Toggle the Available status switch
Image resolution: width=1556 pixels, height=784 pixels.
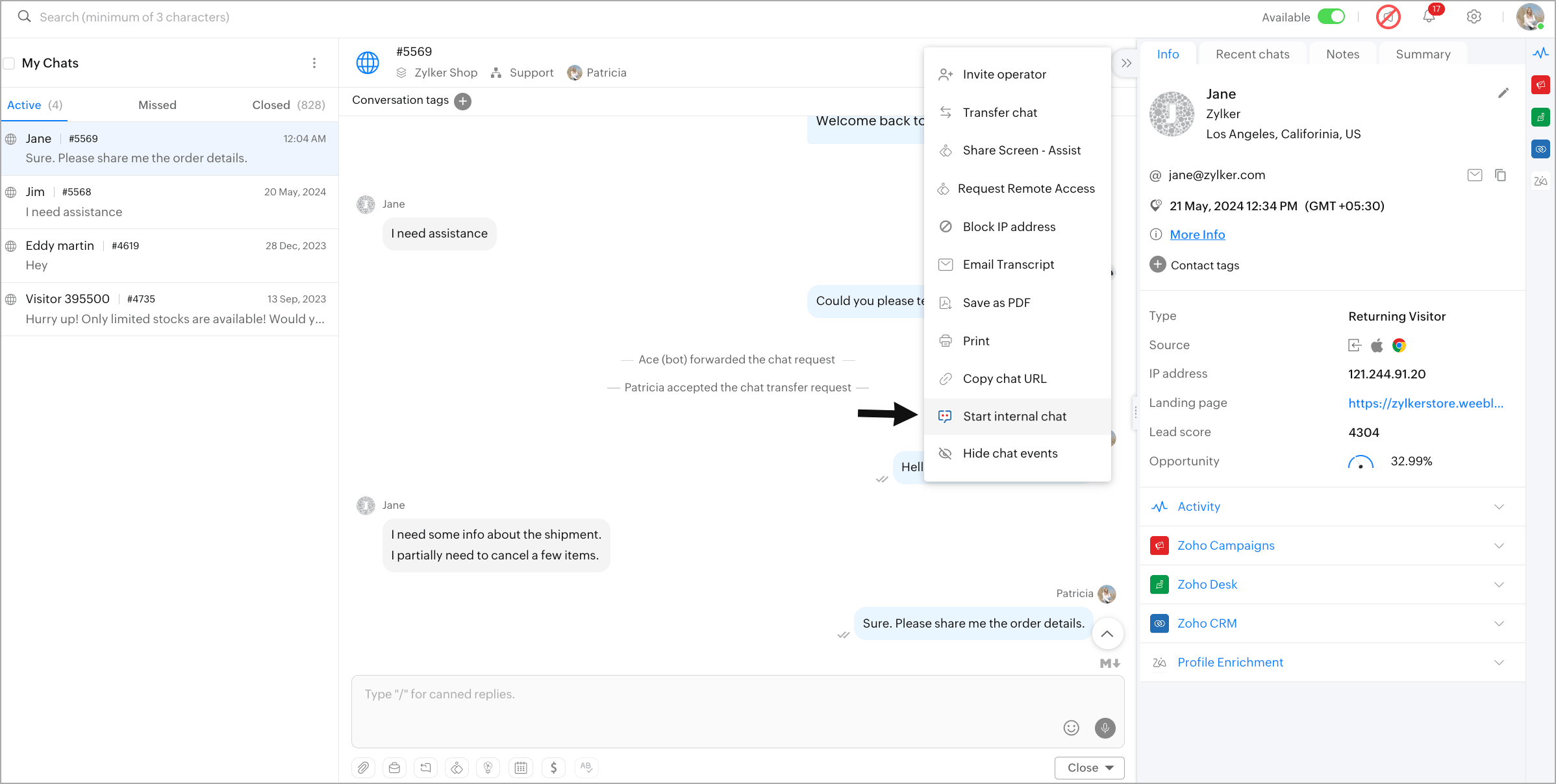click(x=1331, y=17)
